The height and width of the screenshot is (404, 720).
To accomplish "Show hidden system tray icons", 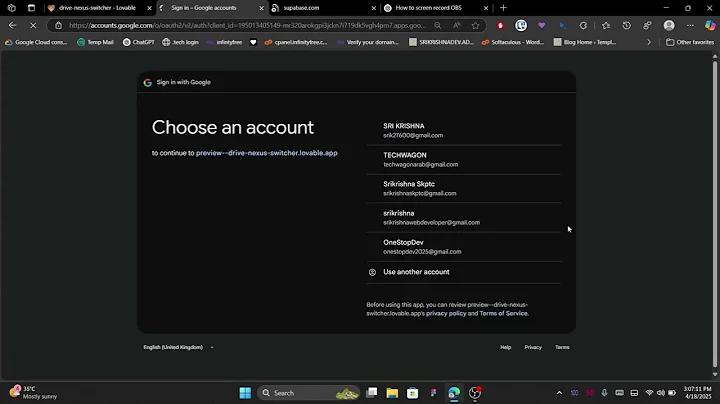I will click(559, 393).
